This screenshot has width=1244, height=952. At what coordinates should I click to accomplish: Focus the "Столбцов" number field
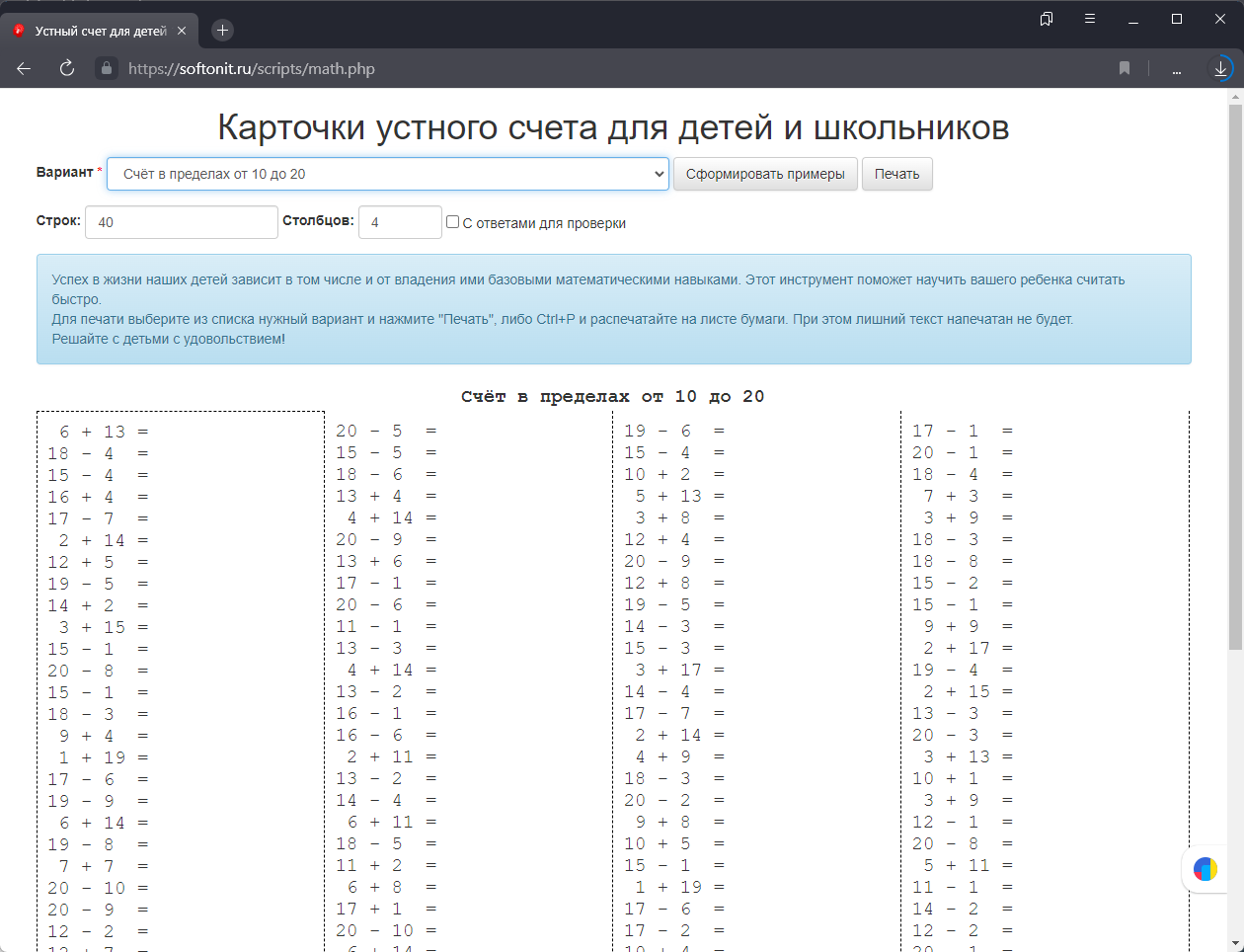tap(400, 222)
